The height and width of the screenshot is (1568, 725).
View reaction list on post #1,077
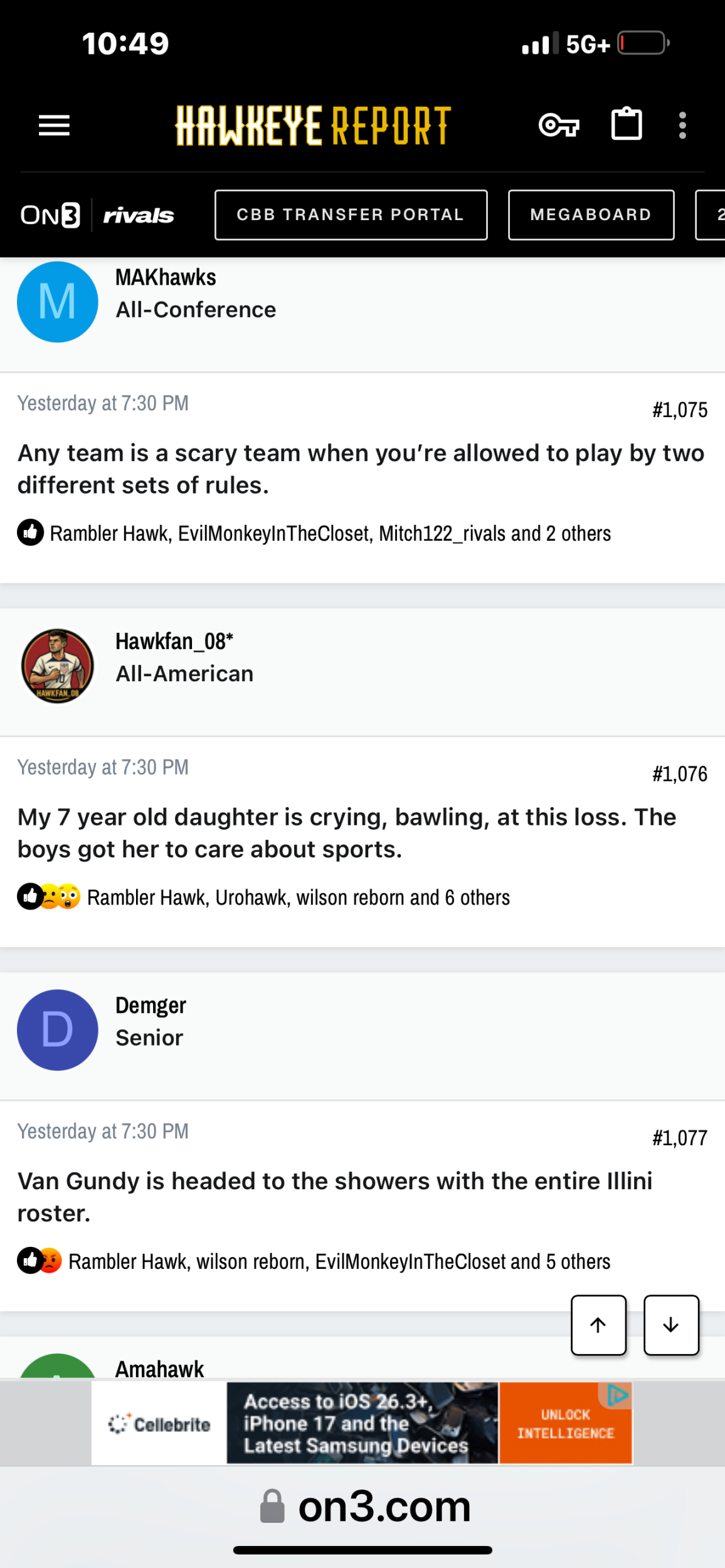[x=339, y=1261]
